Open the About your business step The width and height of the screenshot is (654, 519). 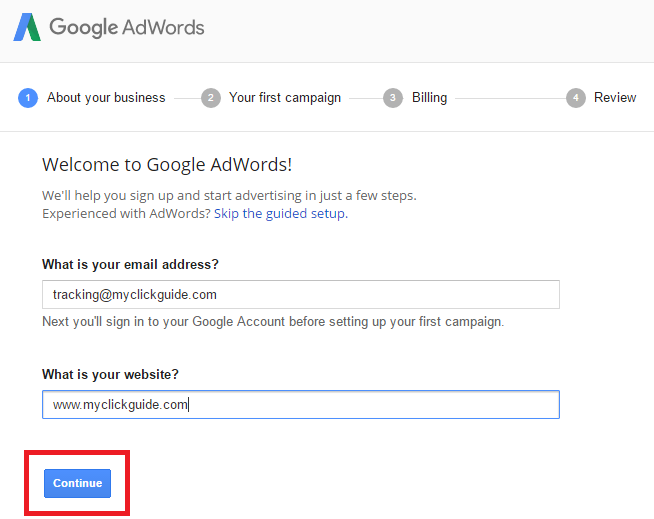[106, 98]
